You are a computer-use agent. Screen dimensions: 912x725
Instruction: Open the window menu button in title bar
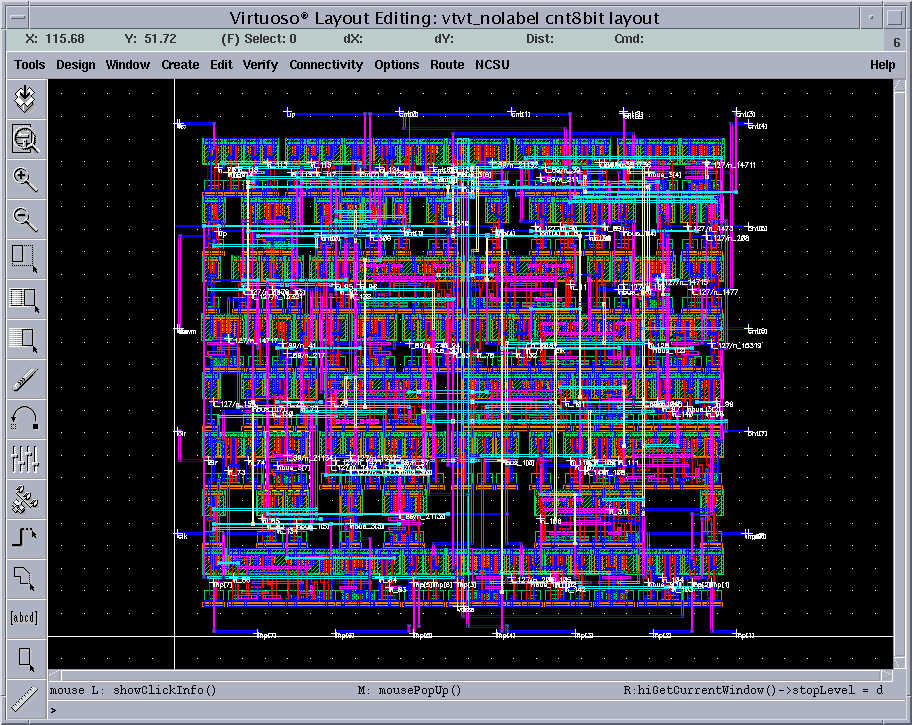pos(13,18)
